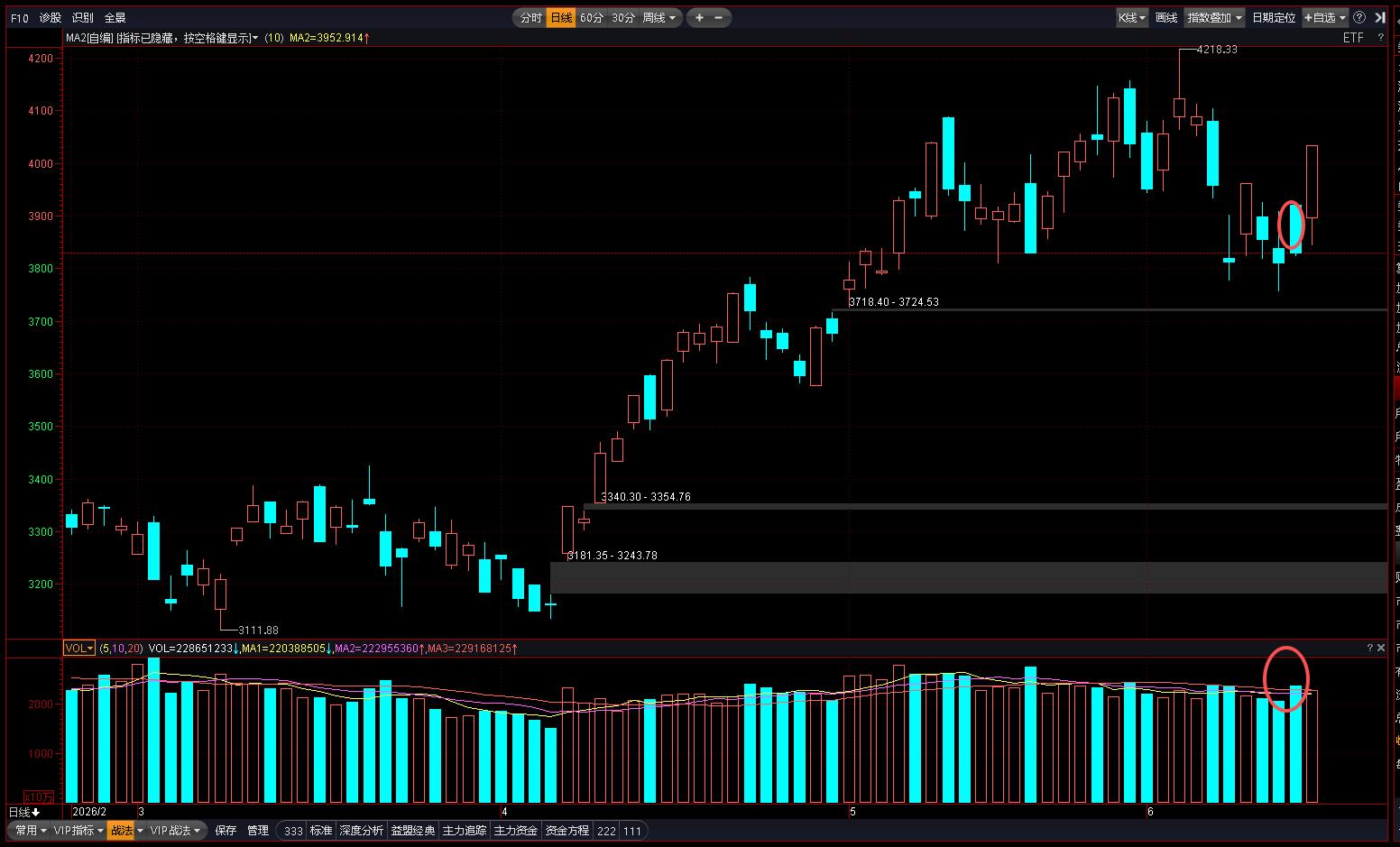Click the x10万 volume unit label
This screenshot has height=847, width=1400.
(39, 796)
